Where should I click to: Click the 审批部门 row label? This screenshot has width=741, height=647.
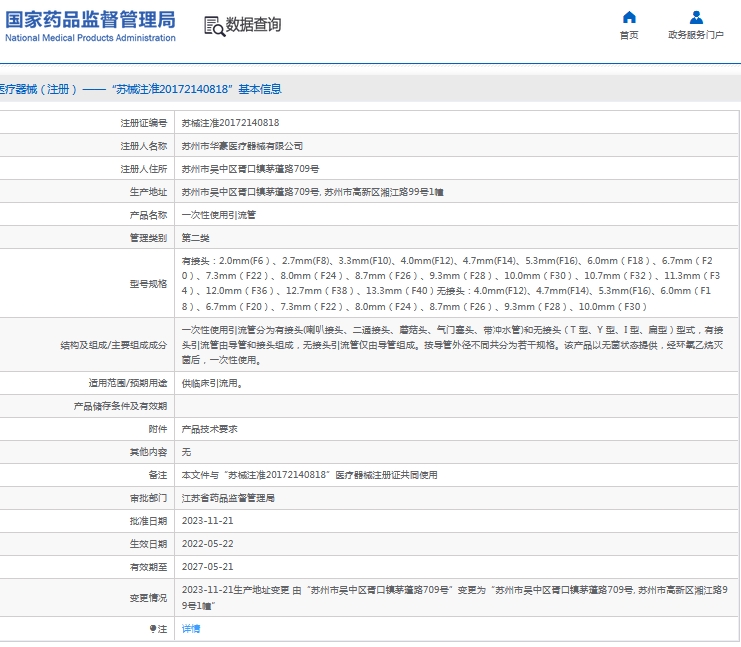point(148,498)
